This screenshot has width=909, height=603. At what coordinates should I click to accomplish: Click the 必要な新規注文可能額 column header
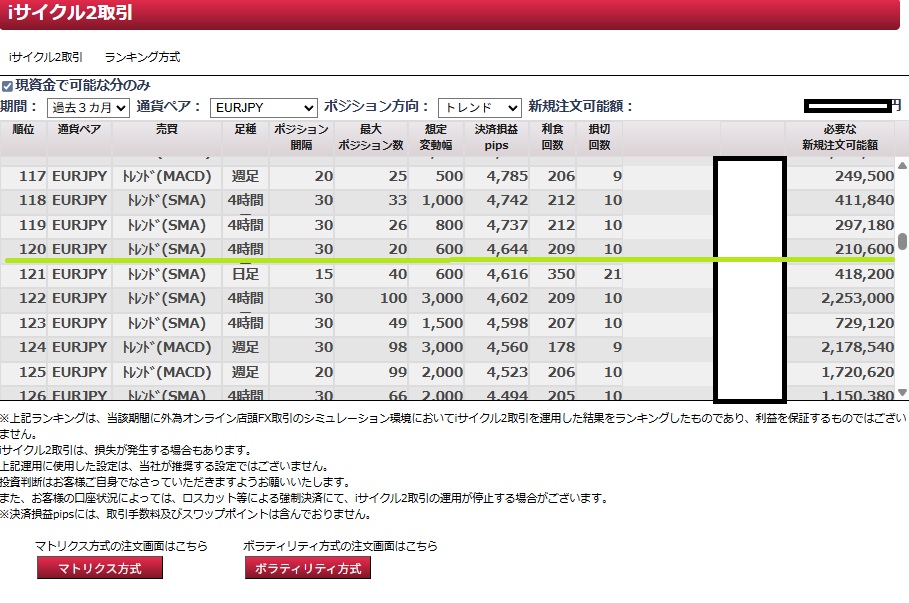tap(839, 137)
